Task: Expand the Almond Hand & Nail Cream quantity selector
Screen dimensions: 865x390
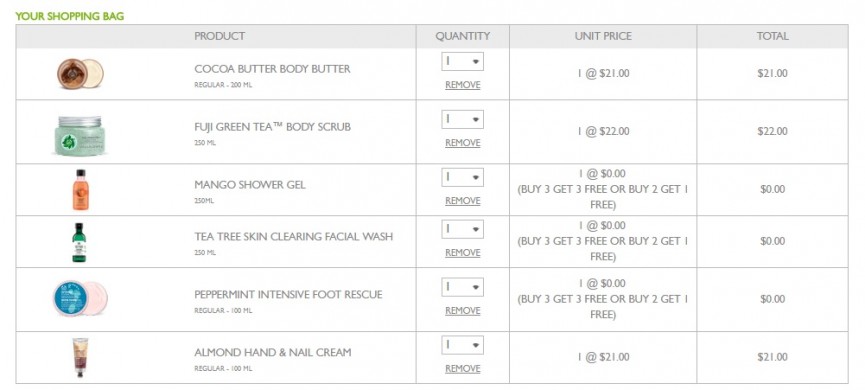Action: tap(462, 345)
